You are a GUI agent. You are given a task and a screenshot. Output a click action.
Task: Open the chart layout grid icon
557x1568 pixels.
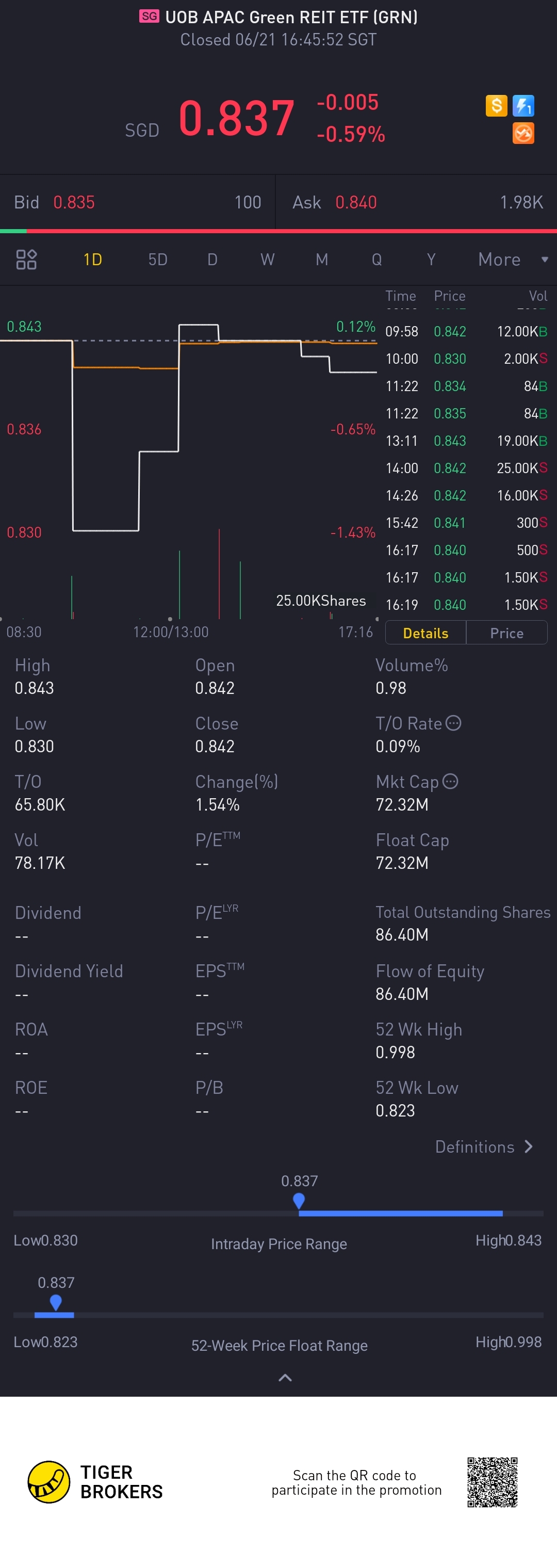pos(26,260)
